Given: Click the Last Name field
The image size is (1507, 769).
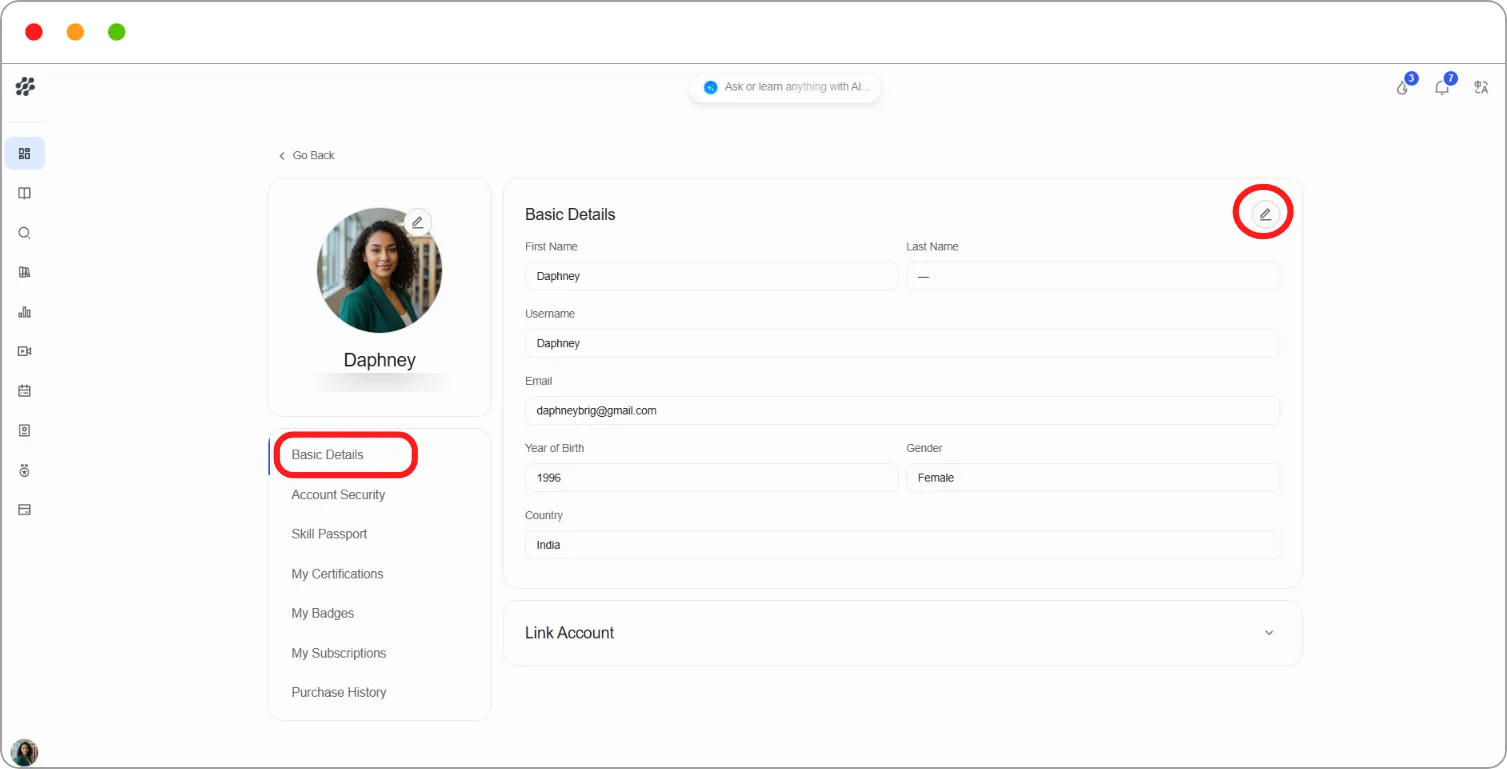Looking at the screenshot, I should 1093,276.
